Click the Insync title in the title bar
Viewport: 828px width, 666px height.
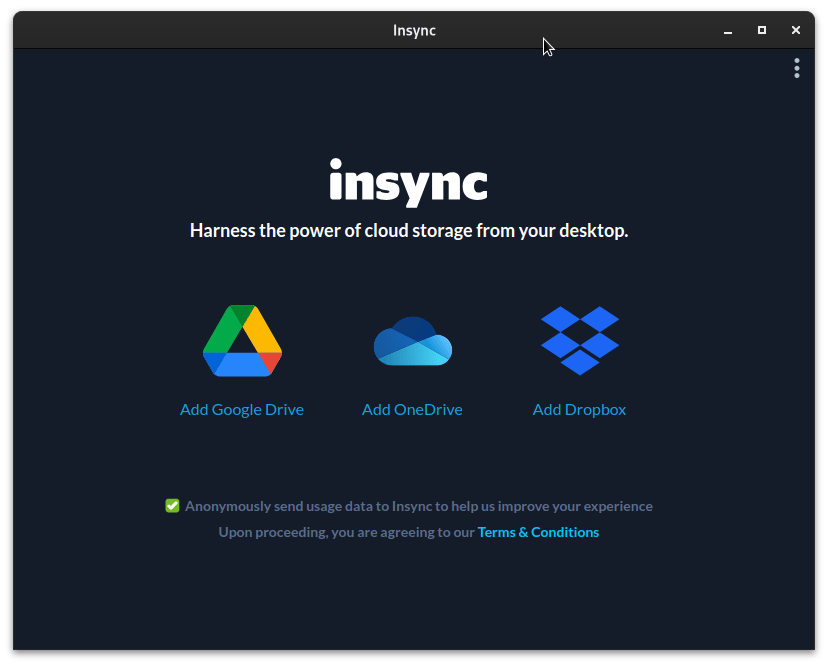pyautogui.click(x=414, y=30)
